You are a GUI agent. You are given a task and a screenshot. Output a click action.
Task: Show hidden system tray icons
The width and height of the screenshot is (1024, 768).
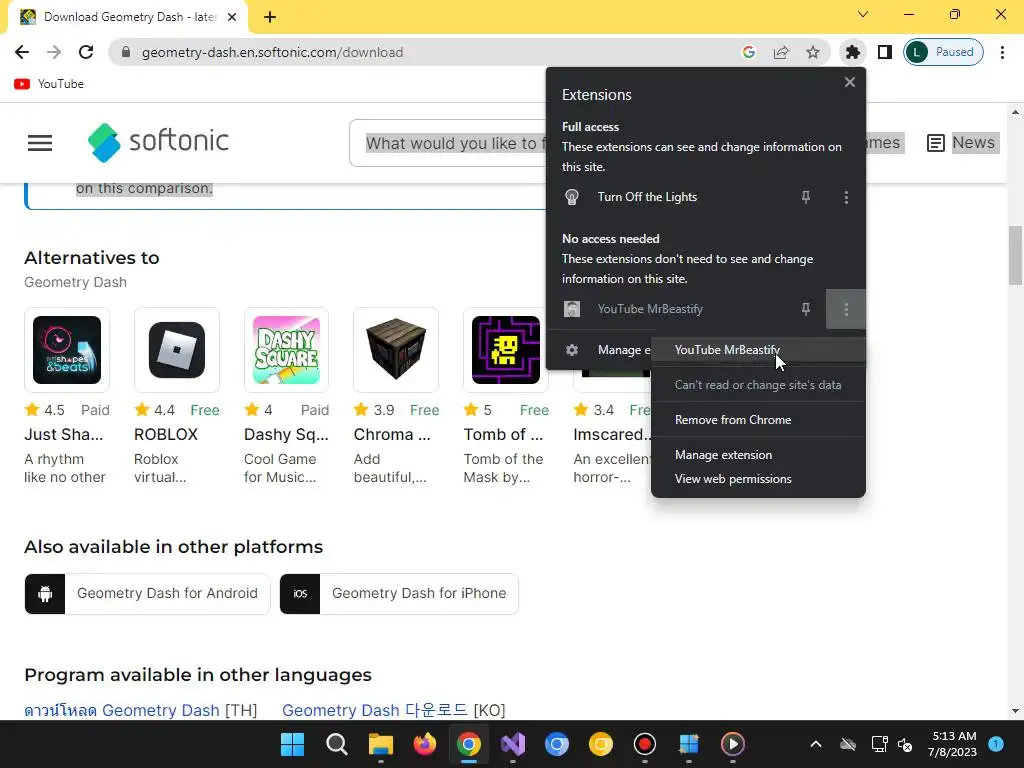(x=816, y=744)
